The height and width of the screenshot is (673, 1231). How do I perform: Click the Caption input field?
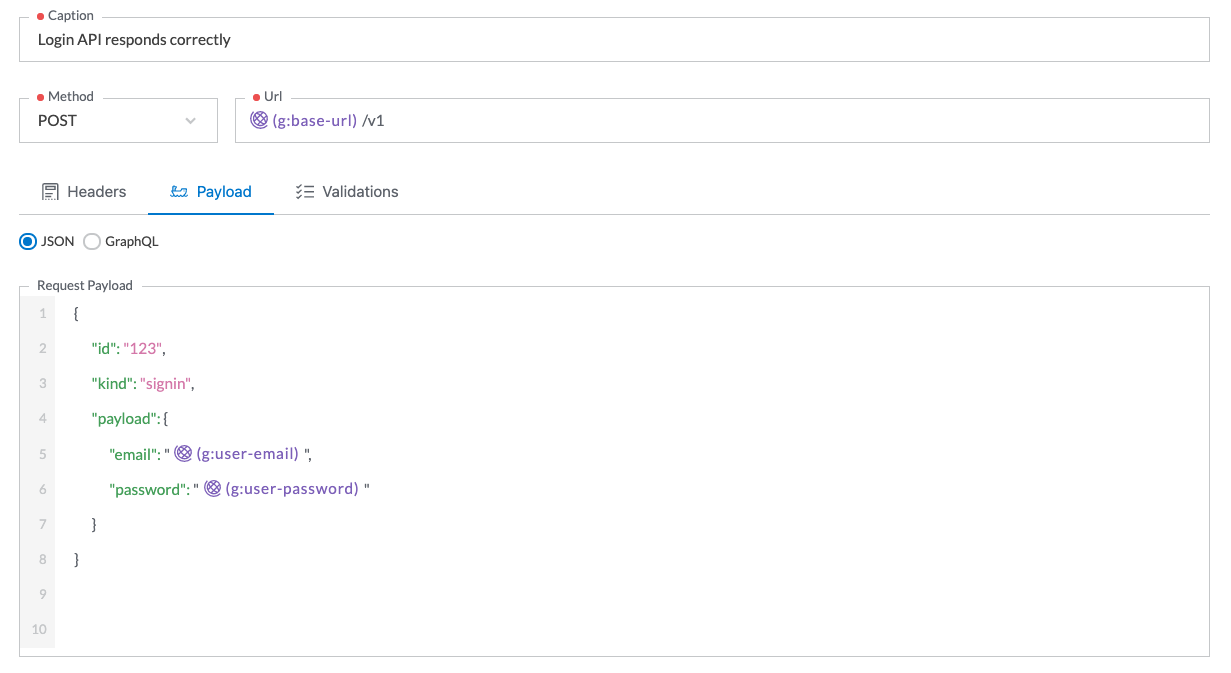click(614, 40)
